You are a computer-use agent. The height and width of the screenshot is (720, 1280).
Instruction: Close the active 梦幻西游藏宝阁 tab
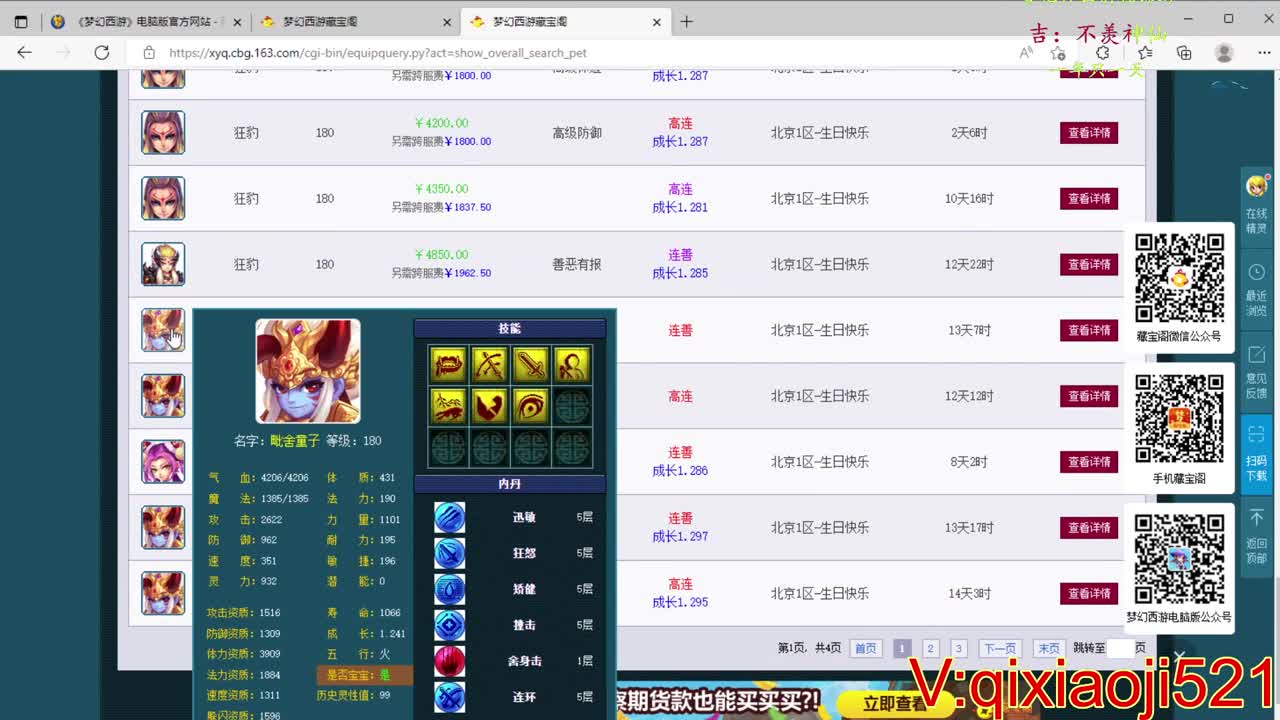point(657,21)
